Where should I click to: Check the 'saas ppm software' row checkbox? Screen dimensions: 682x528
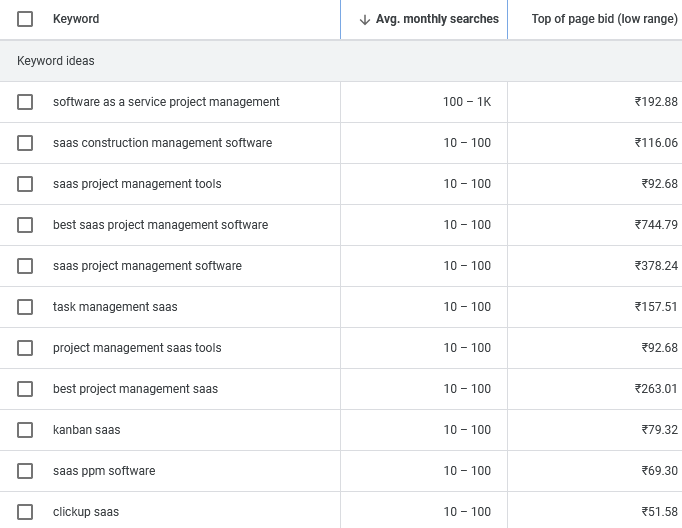point(25,471)
